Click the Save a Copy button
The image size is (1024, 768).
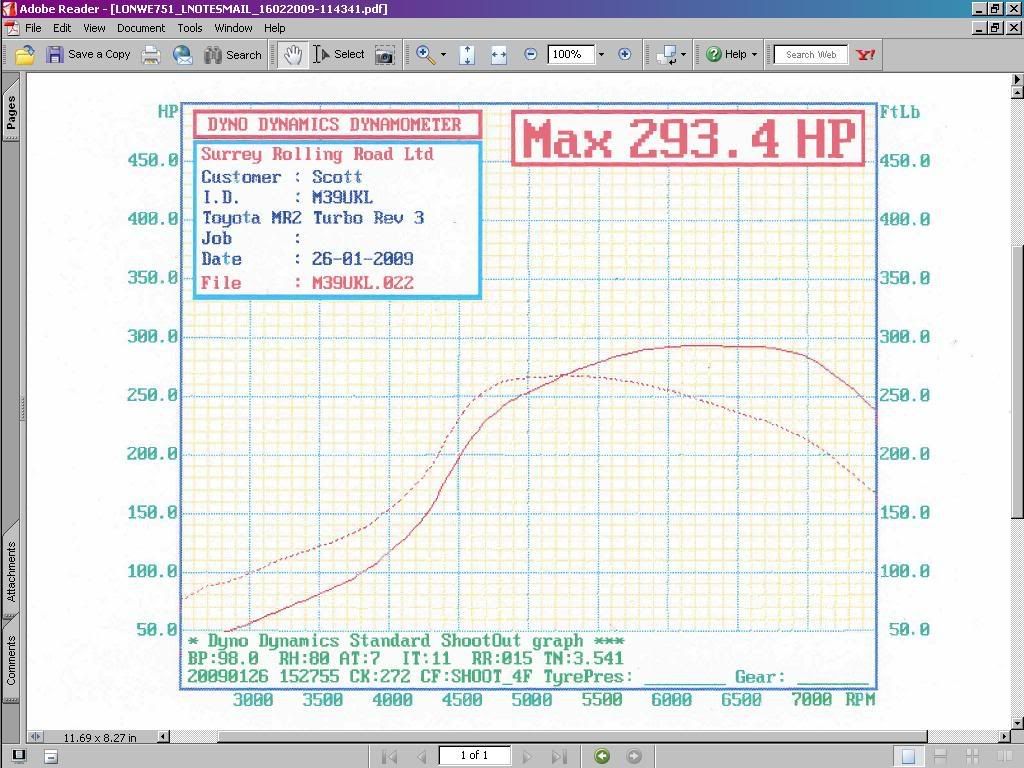[x=88, y=55]
